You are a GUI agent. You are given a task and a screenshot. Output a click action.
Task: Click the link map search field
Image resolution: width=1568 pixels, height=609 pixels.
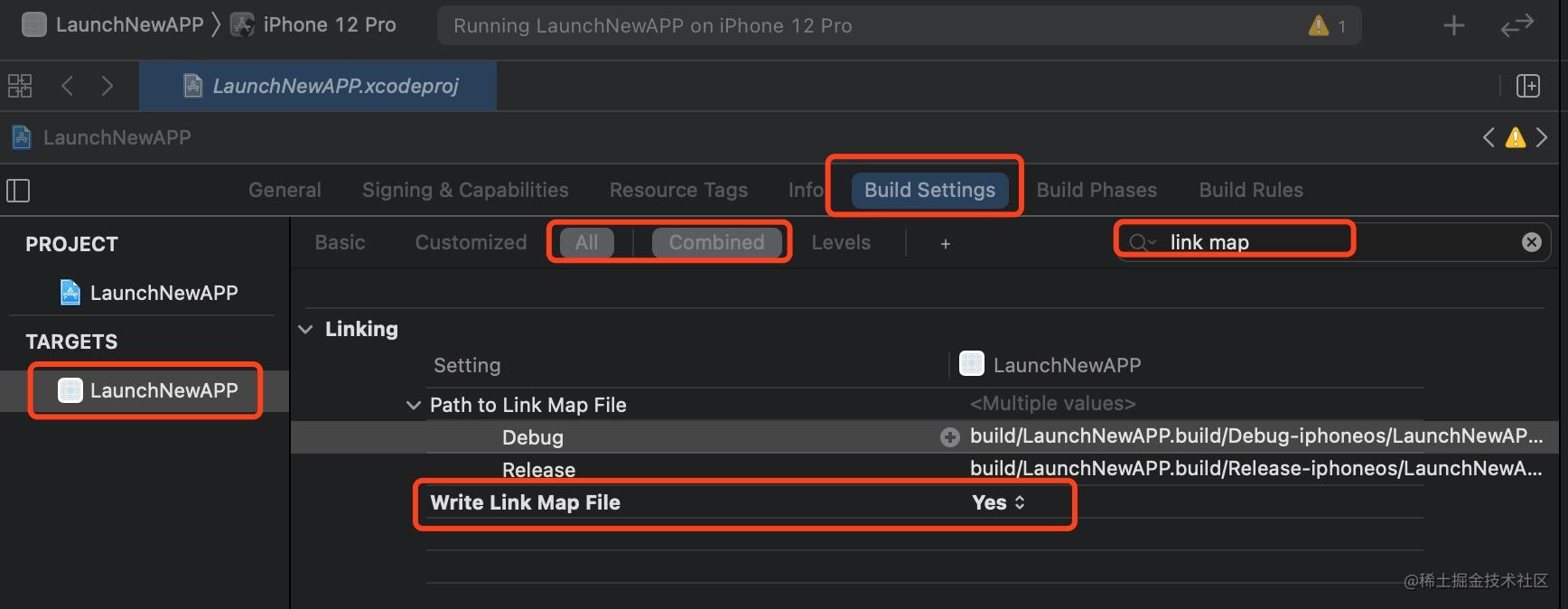pos(1333,242)
